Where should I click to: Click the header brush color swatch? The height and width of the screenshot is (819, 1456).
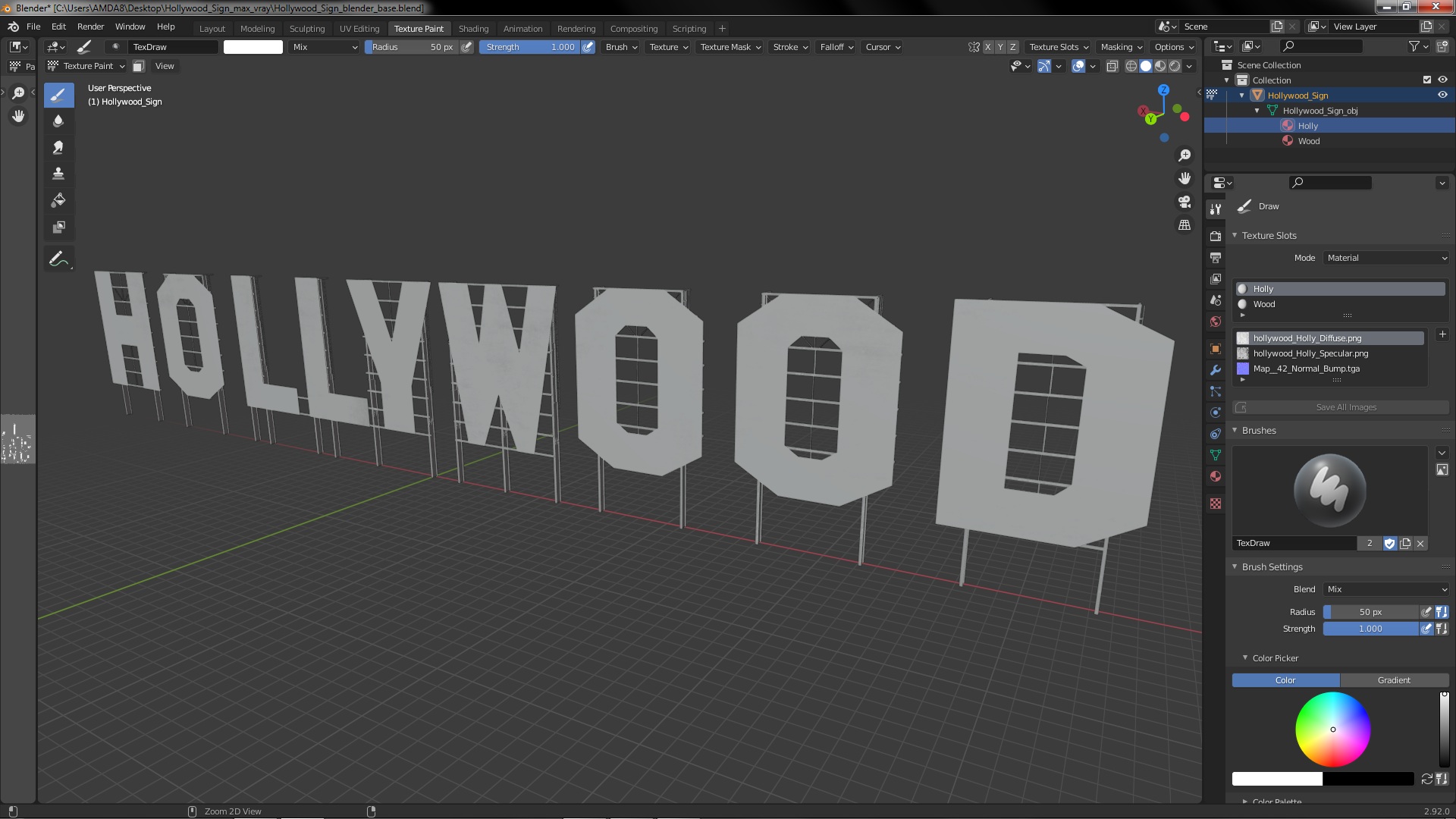pos(253,47)
